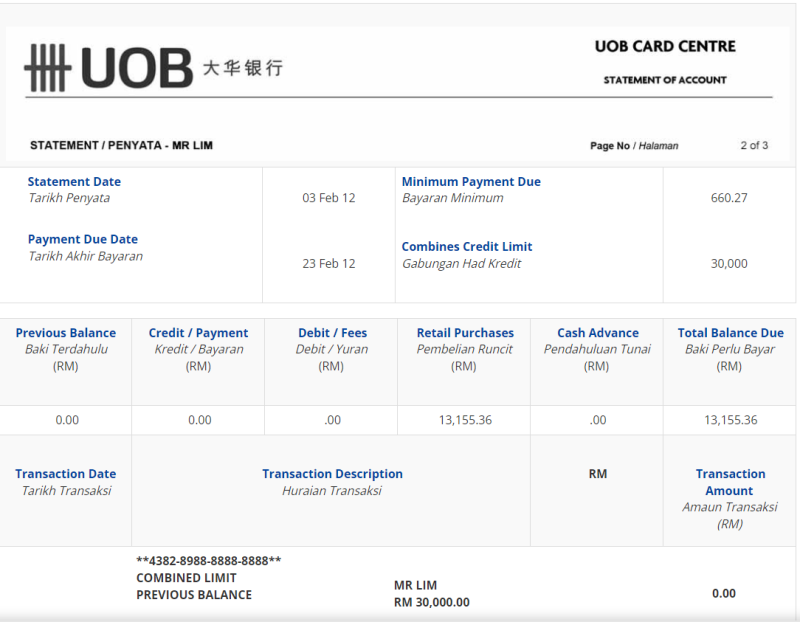Viewport: 800px width, 622px height.
Task: Click the statement date value 03 Feb 12
Action: [329, 198]
